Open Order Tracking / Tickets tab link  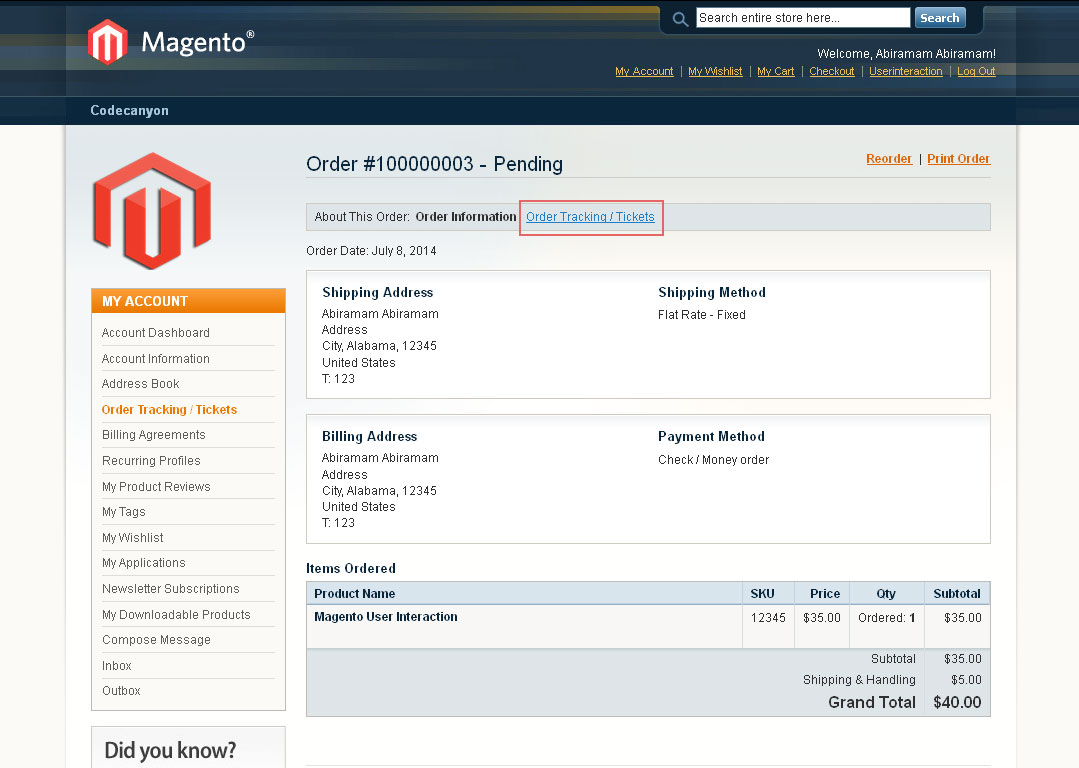(x=590, y=217)
